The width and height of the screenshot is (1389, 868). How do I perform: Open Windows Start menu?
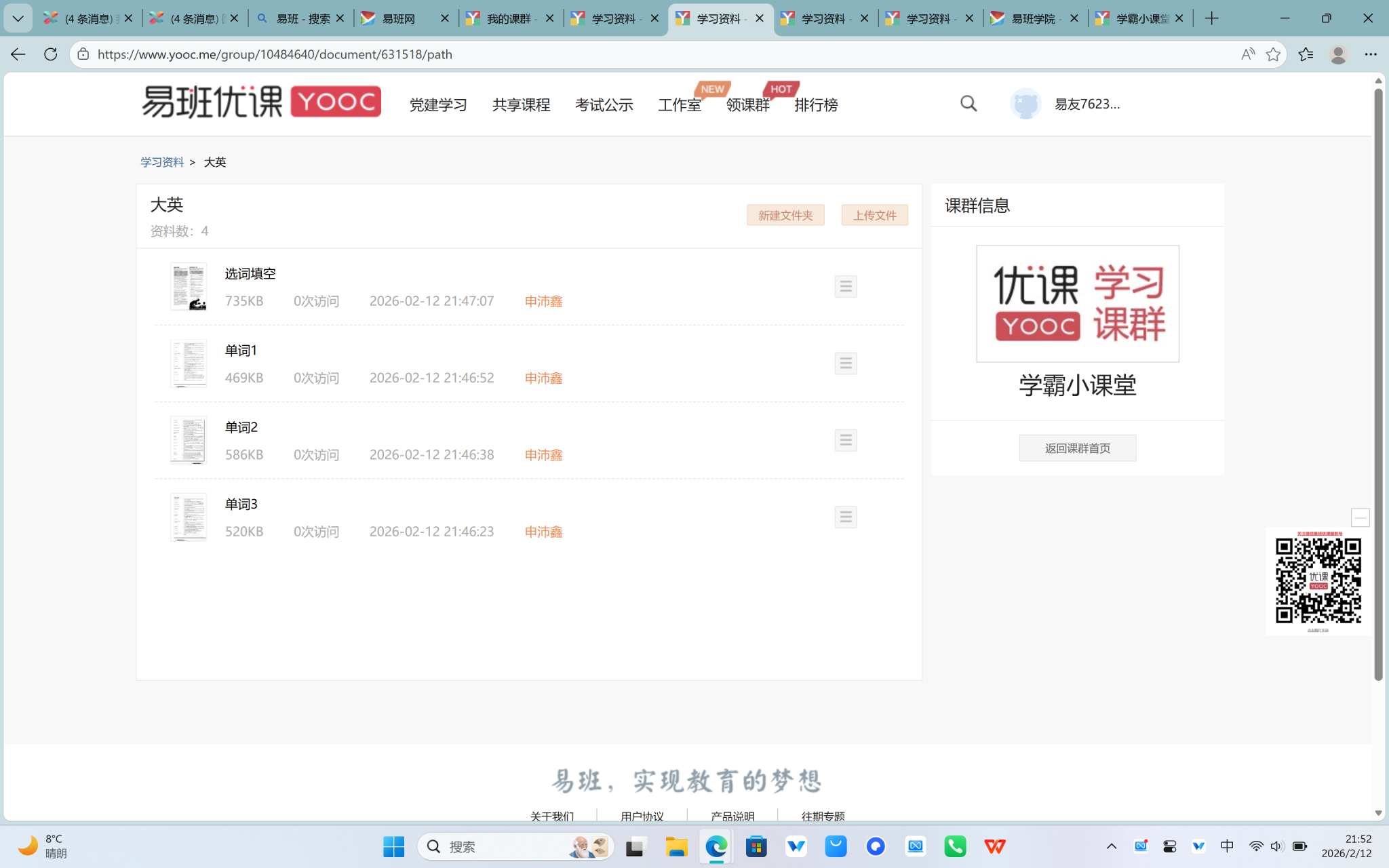point(393,846)
